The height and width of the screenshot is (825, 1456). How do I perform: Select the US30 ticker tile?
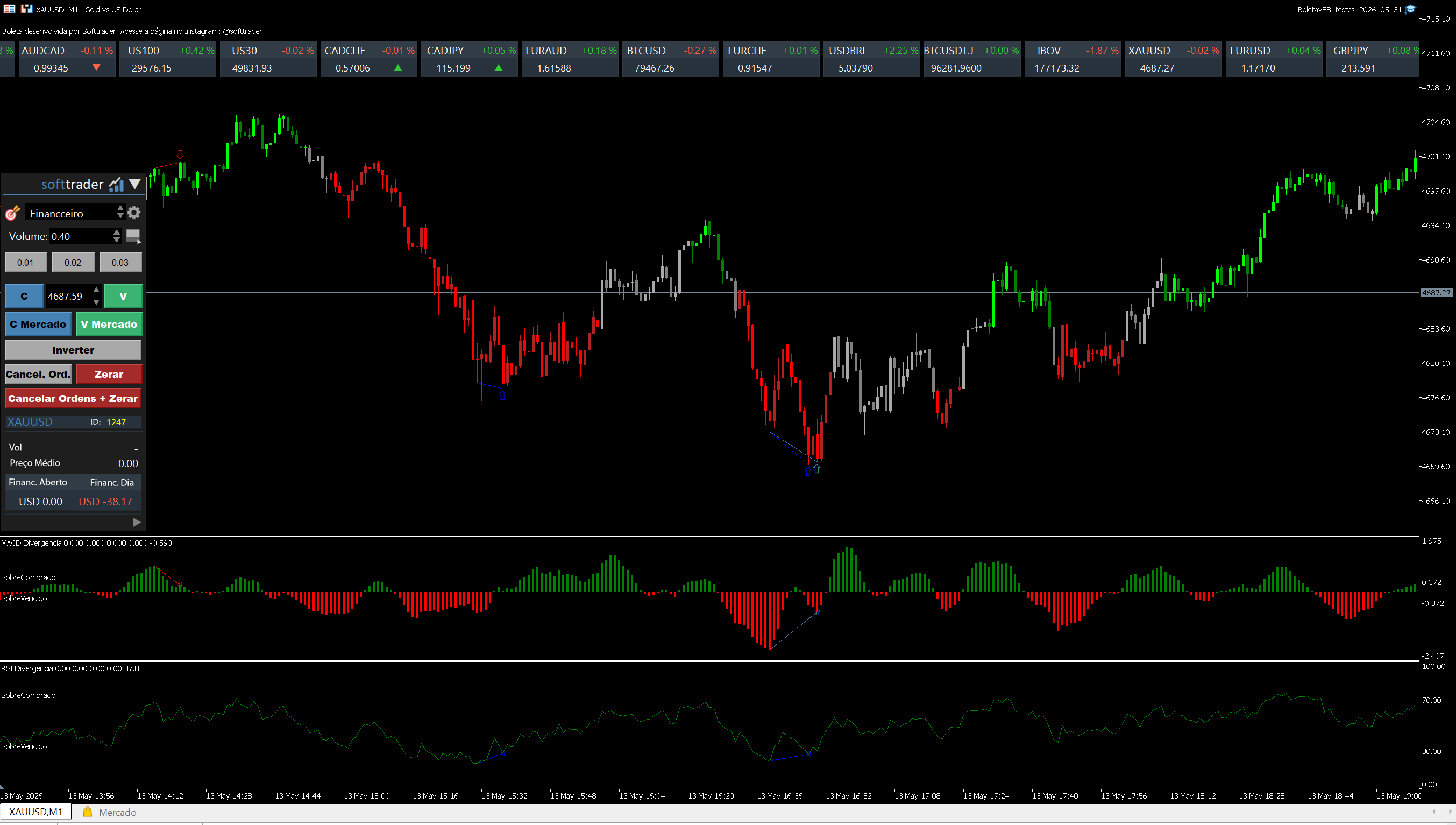click(x=268, y=59)
